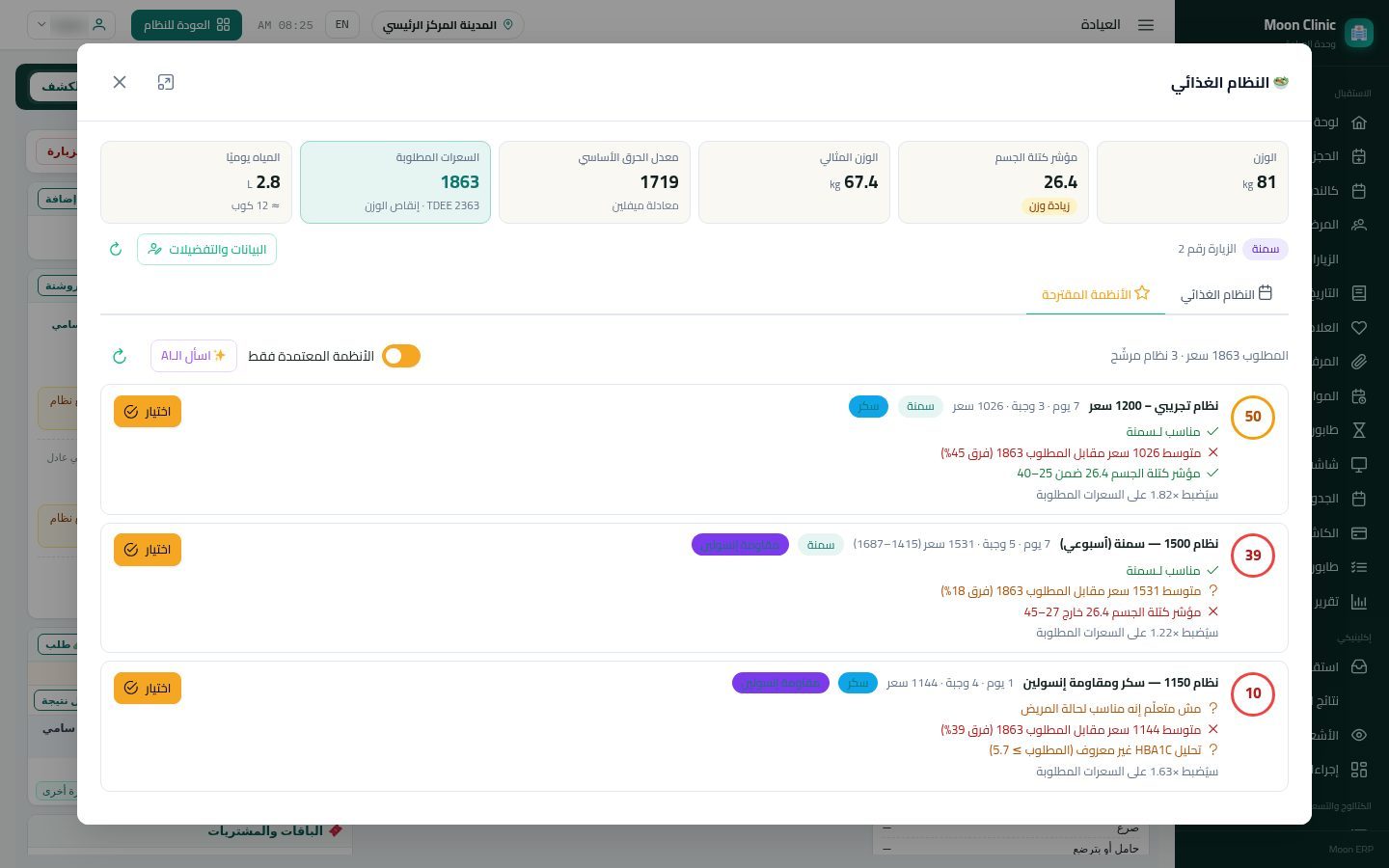The width and height of the screenshot is (1389, 868).
Task: Open the الحجز booking sidebar icon
Action: (x=1359, y=156)
